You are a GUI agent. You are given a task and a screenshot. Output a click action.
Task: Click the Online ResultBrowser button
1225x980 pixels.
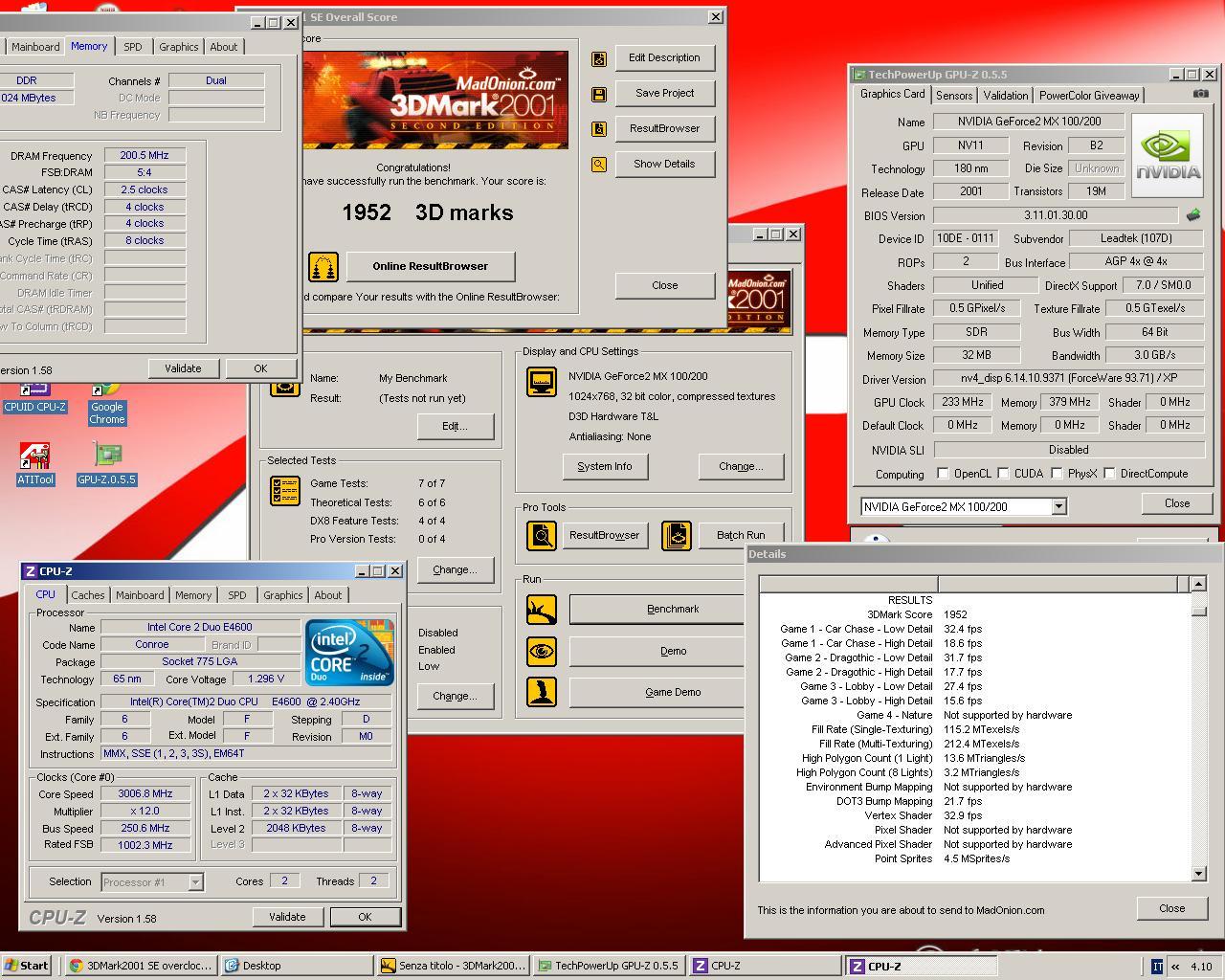pyautogui.click(x=431, y=266)
